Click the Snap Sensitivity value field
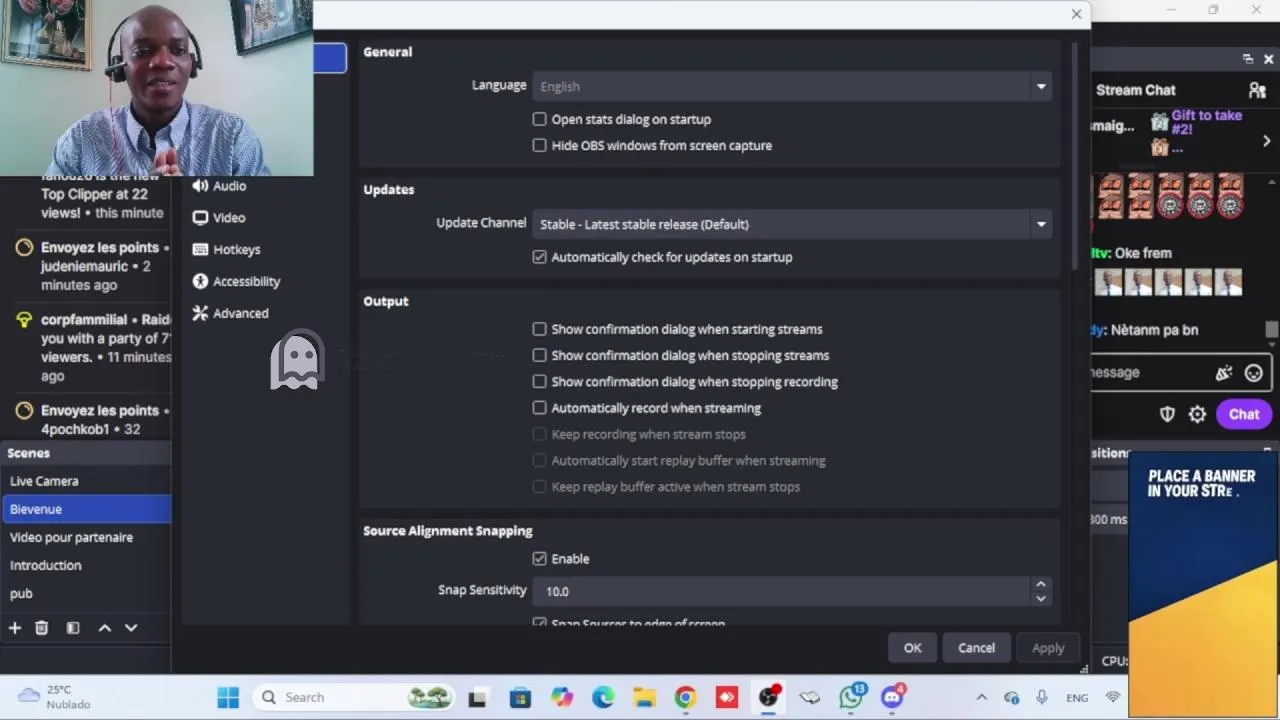This screenshot has width=1280, height=720. pos(782,591)
